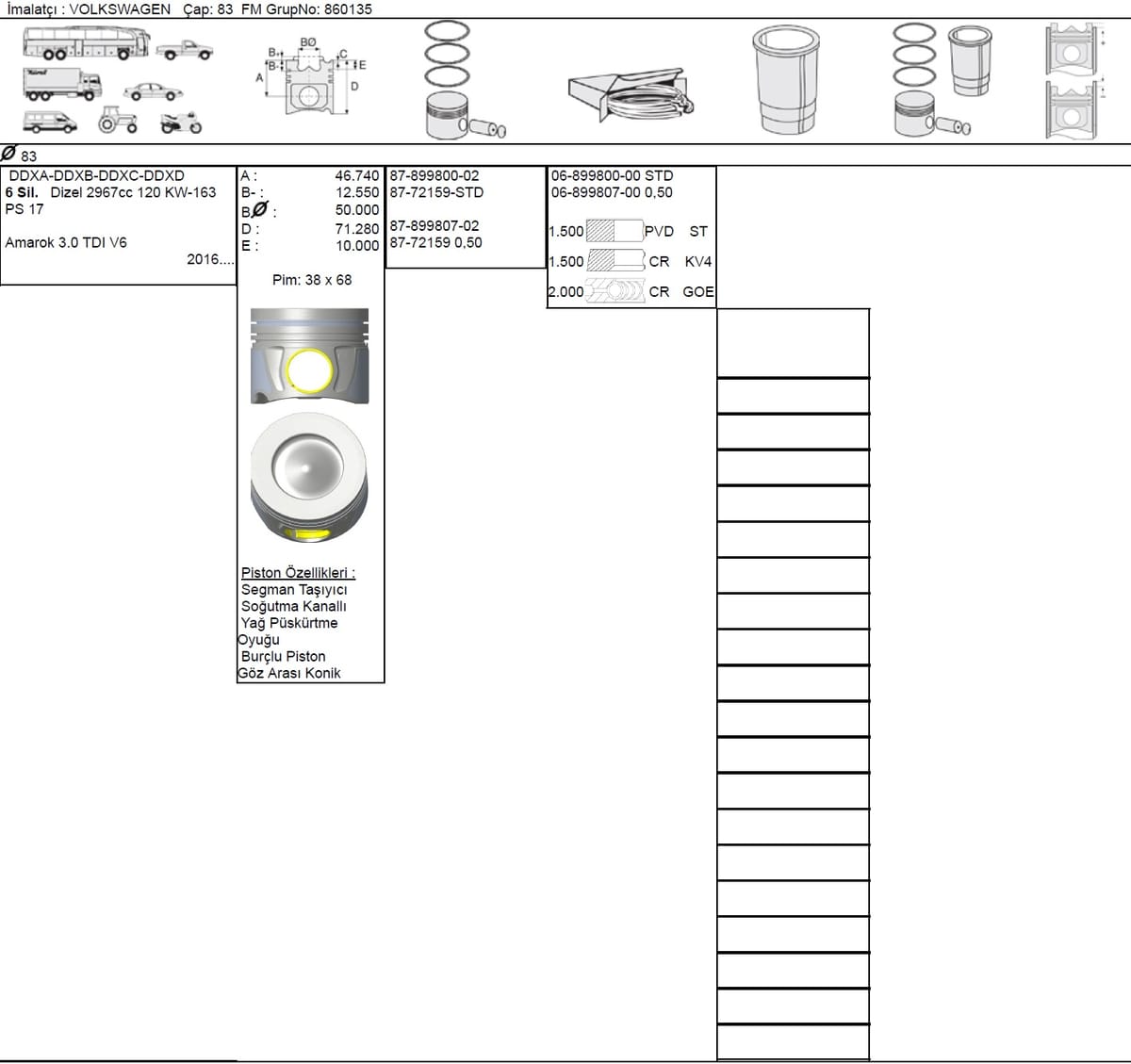Viewport: 1131px width, 1064px height.
Task: Click Burçlu Piston feature text
Action: pyautogui.click(x=284, y=657)
